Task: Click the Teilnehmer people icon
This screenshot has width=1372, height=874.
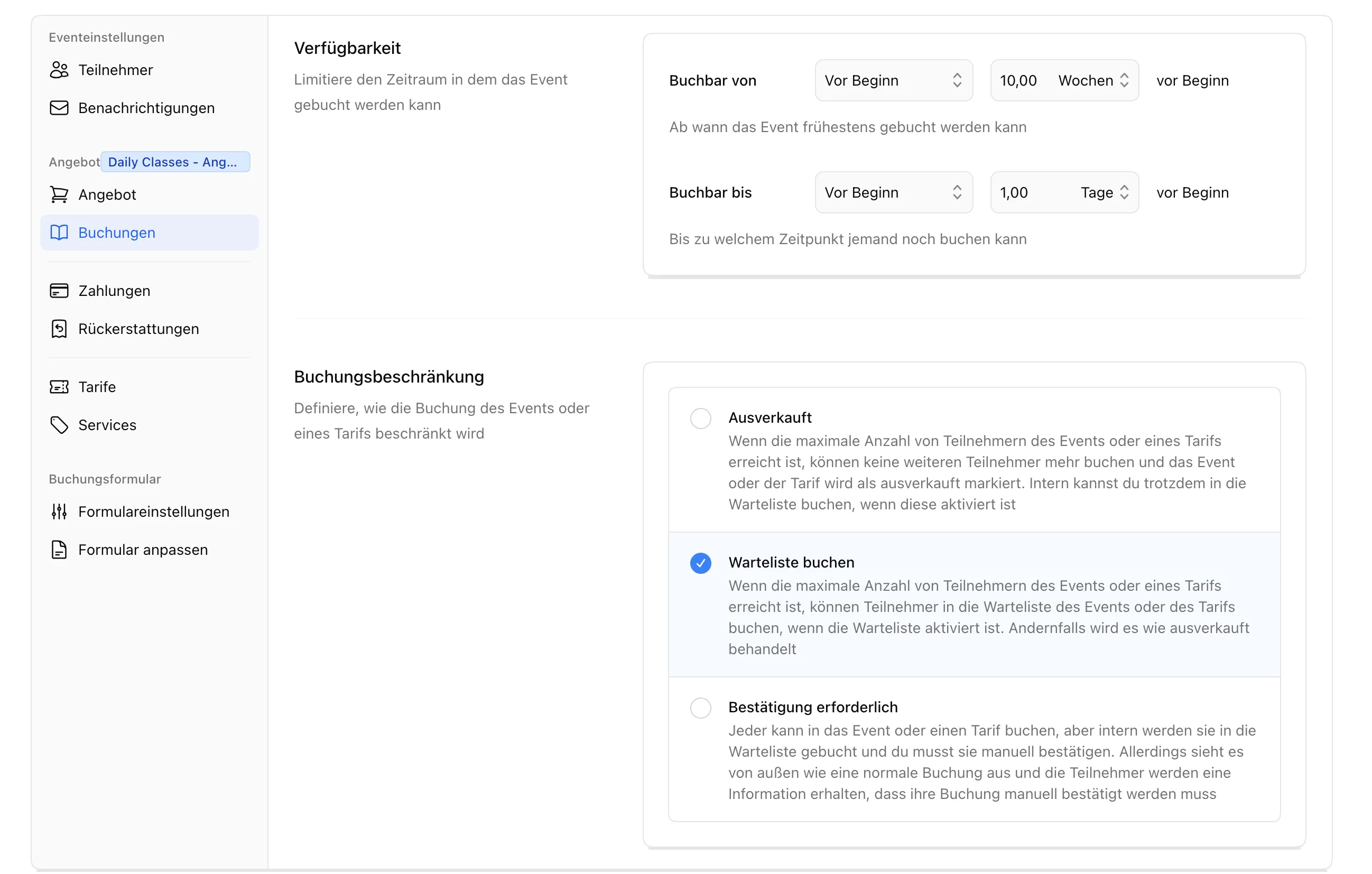Action: tap(59, 70)
